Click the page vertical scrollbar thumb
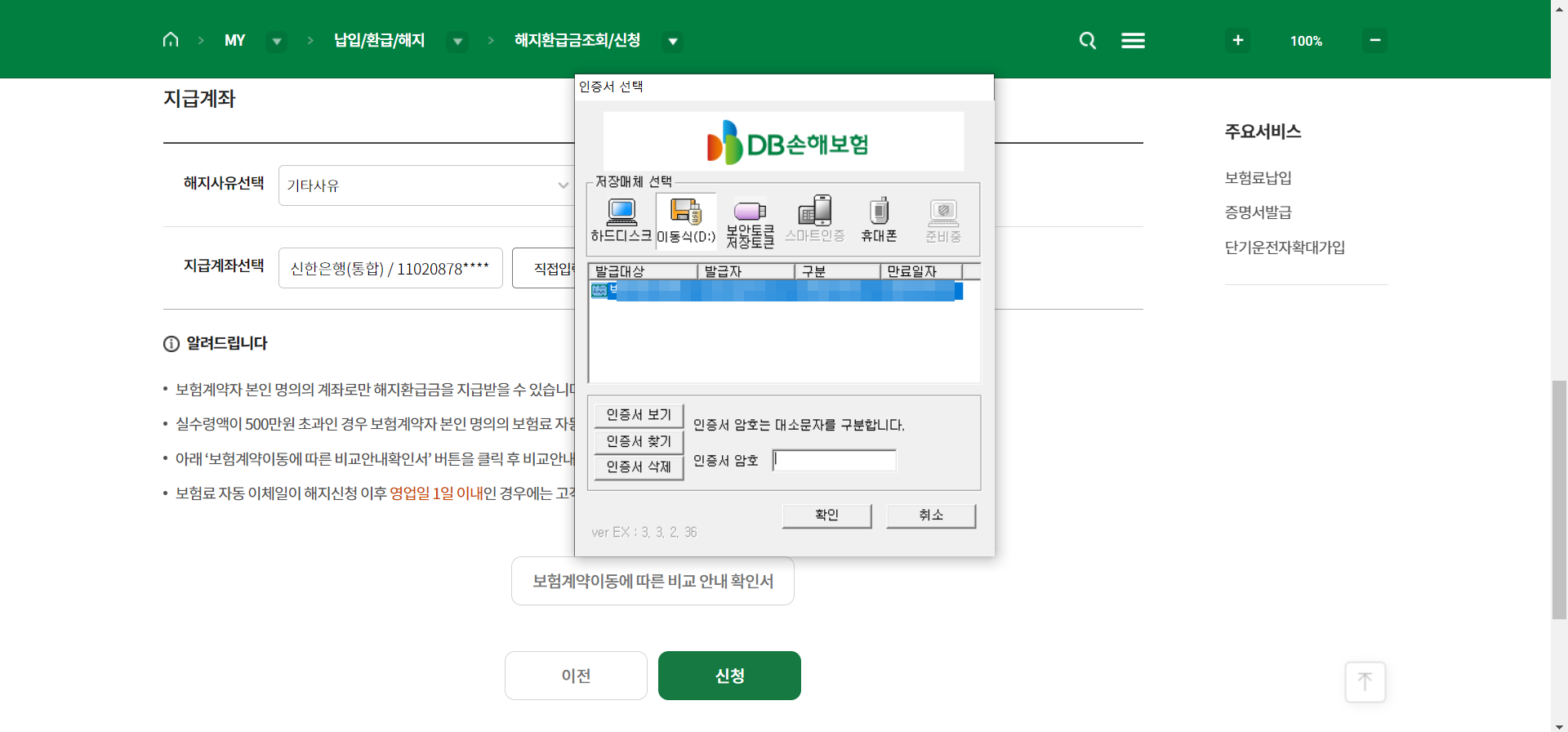The width and height of the screenshot is (1568, 732). pos(1559,500)
